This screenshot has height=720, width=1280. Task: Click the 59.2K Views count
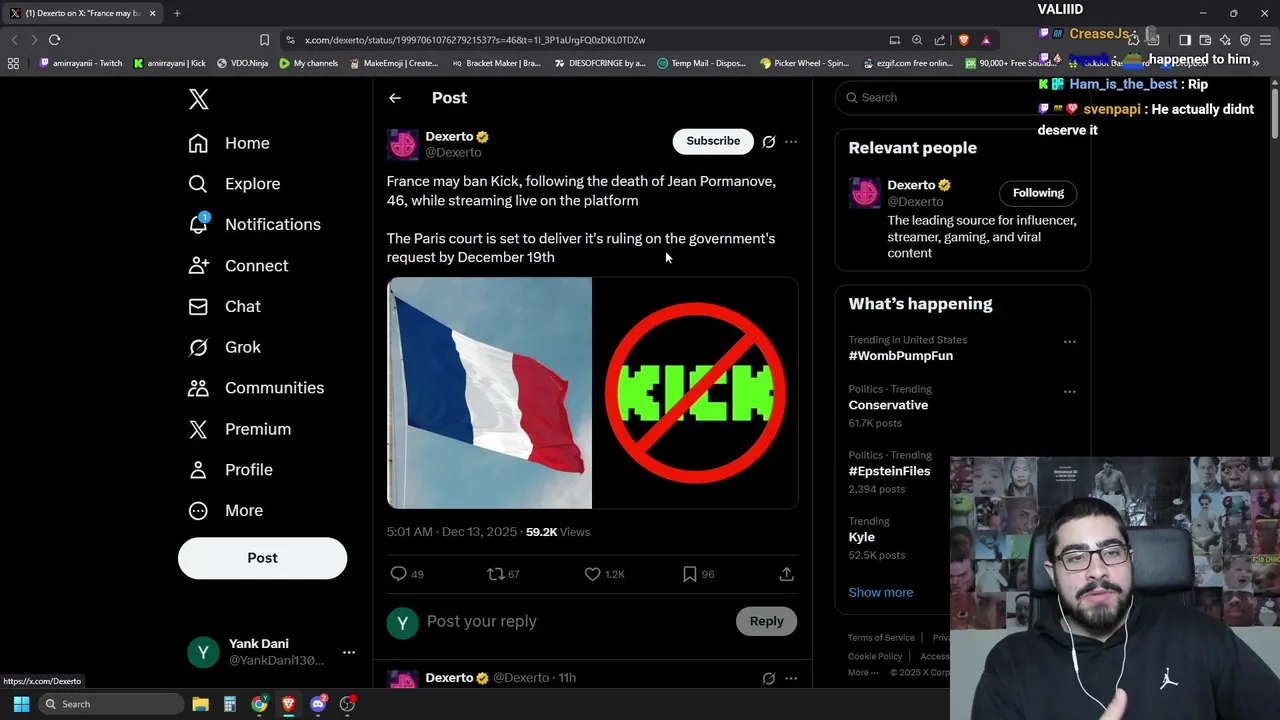click(x=558, y=532)
